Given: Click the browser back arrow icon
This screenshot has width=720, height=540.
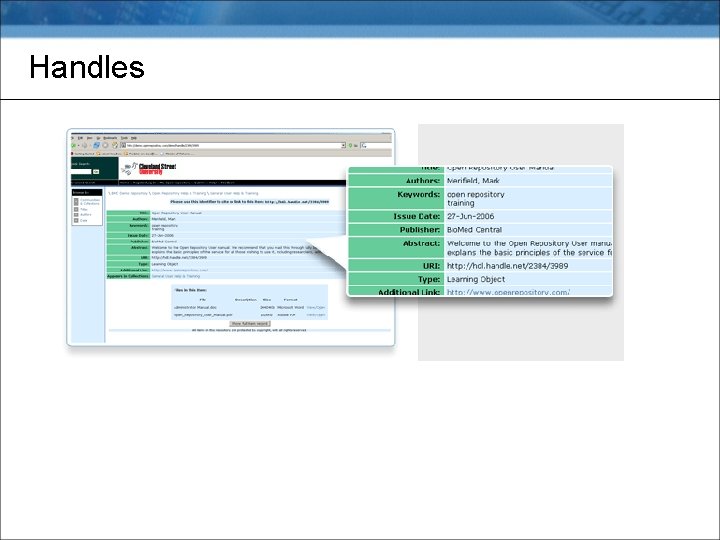Looking at the screenshot, I should 73,146.
